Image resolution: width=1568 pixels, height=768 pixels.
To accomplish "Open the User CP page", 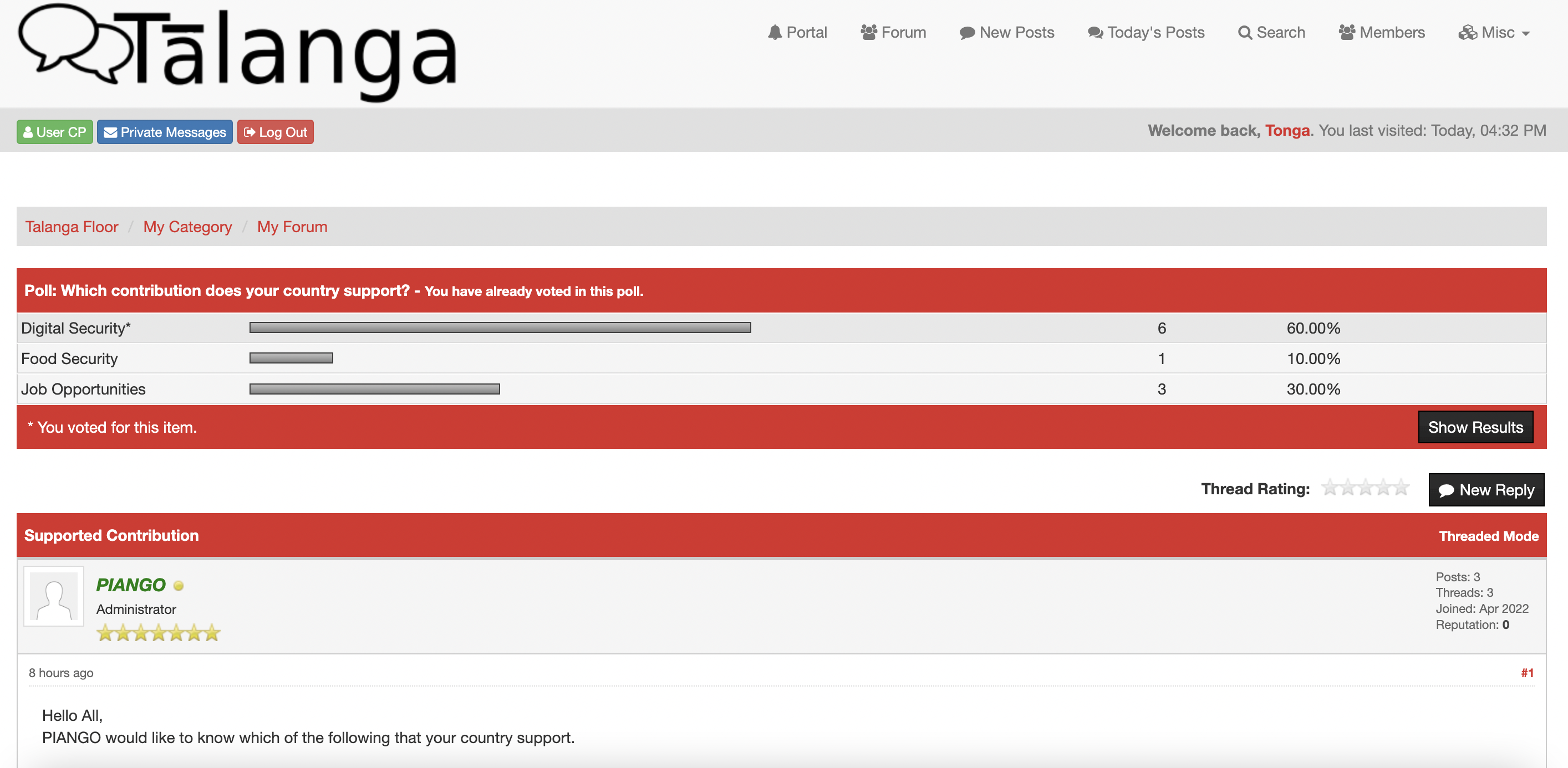I will click(x=55, y=132).
